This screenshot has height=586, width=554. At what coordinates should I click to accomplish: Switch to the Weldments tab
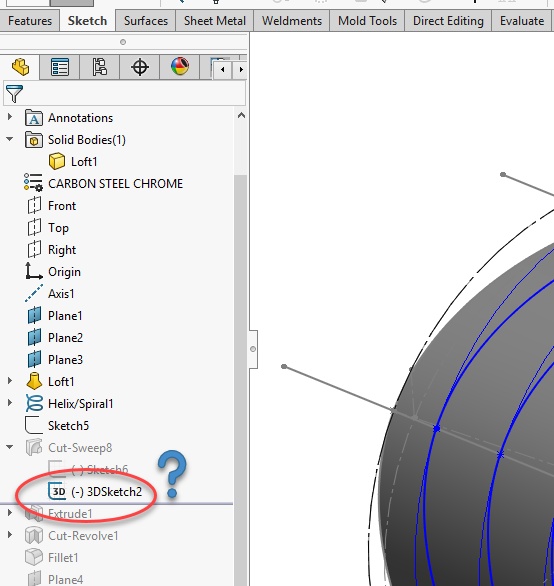coord(292,21)
